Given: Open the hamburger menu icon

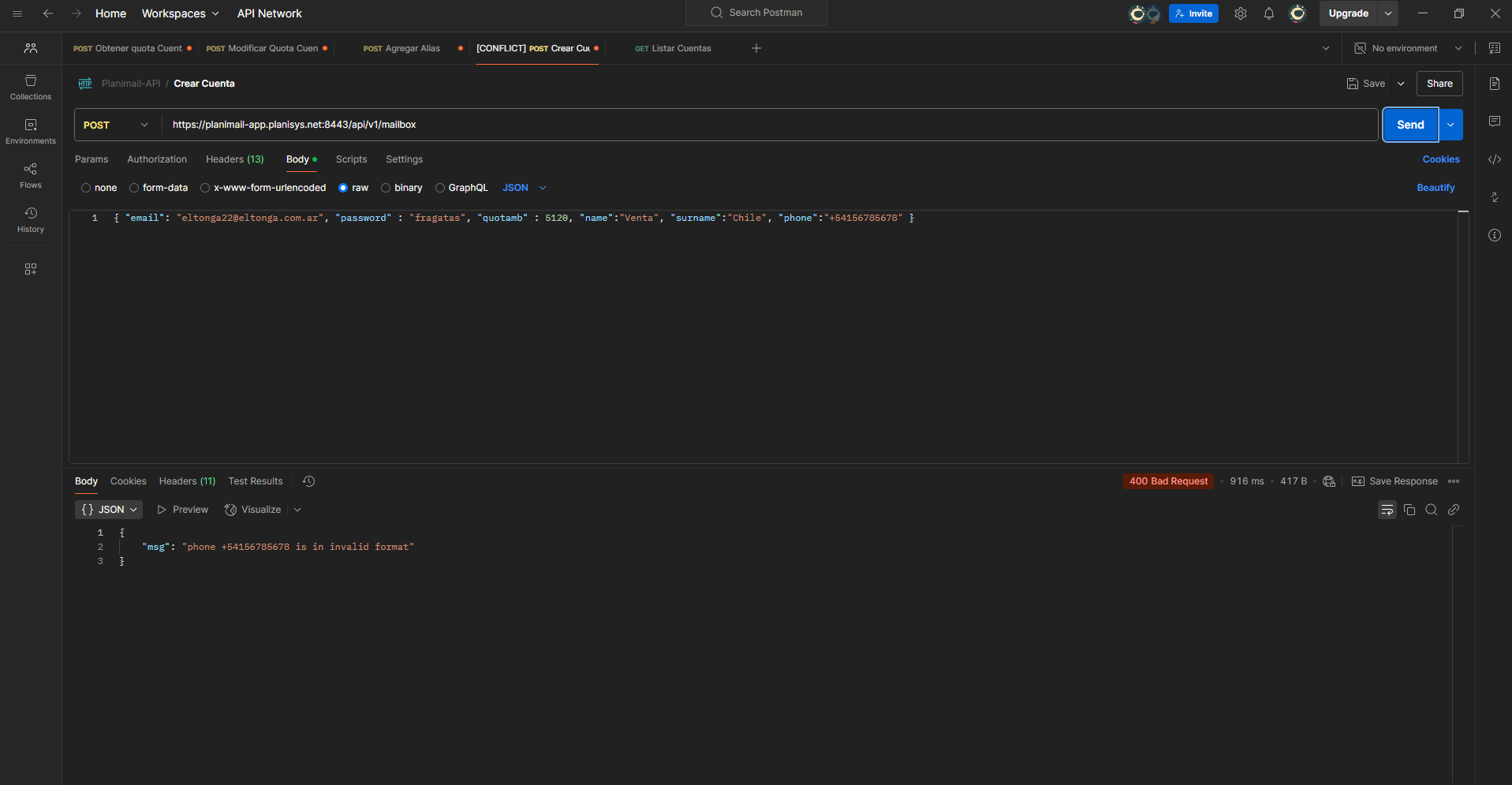Looking at the screenshot, I should click(x=17, y=13).
